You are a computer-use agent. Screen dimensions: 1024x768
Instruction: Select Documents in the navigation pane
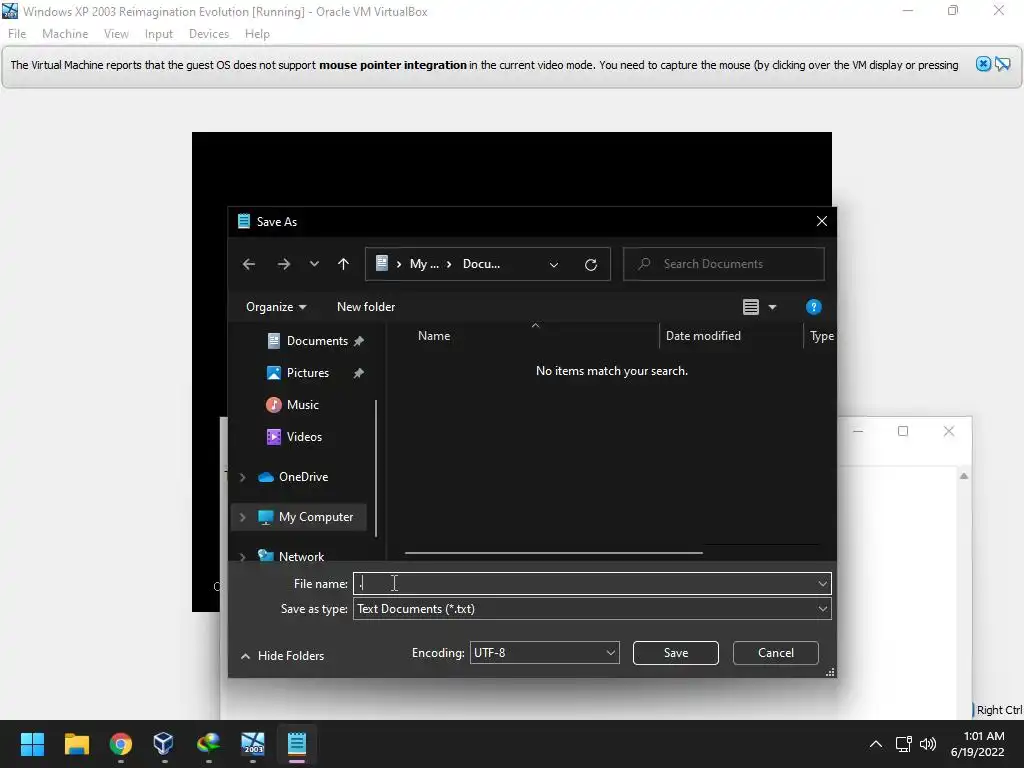(x=317, y=341)
